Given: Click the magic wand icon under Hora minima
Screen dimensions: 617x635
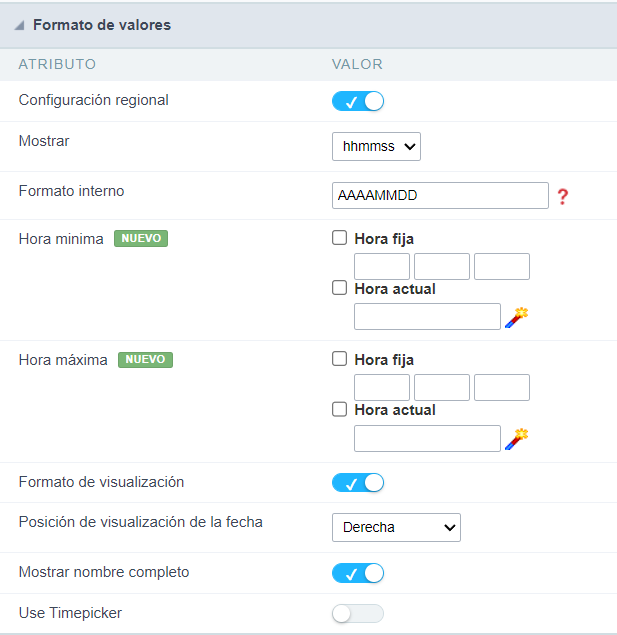Looking at the screenshot, I should tap(516, 318).
